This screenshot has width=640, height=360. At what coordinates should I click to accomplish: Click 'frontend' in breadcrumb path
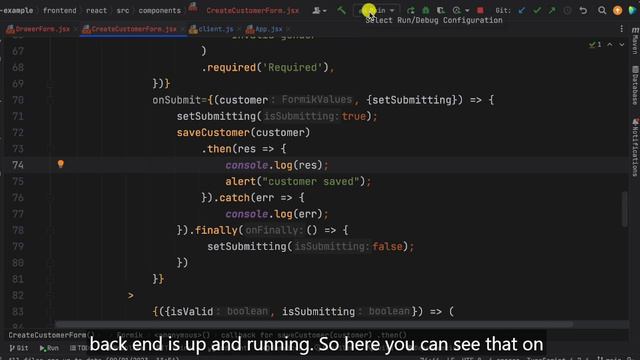60,10
